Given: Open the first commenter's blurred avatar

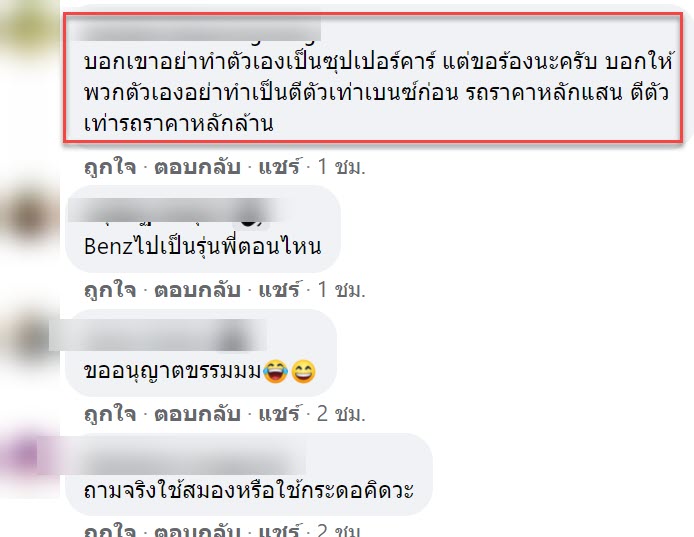Looking at the screenshot, I should coord(29,27).
